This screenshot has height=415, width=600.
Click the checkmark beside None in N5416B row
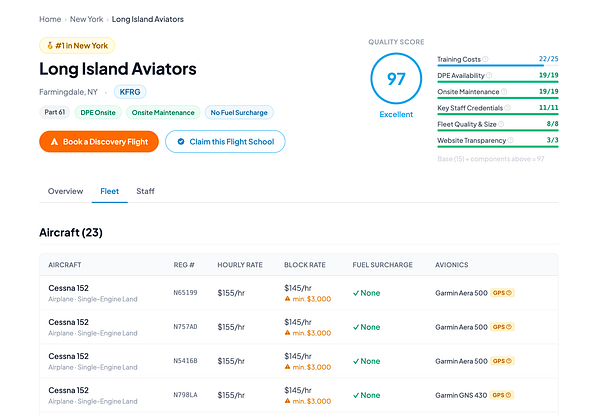pyautogui.click(x=356, y=361)
